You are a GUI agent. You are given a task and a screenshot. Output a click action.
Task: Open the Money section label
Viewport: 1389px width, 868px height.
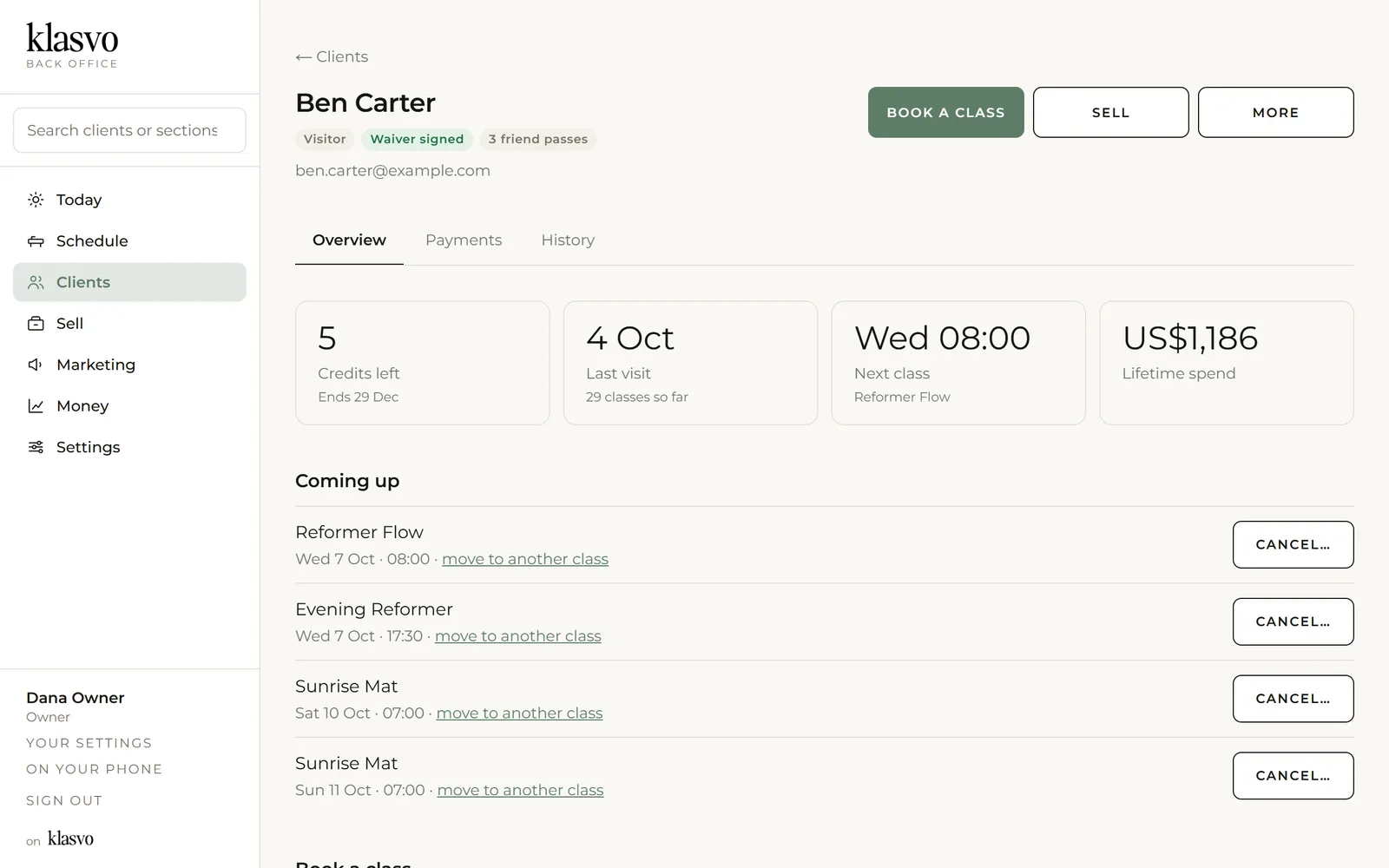[82, 406]
